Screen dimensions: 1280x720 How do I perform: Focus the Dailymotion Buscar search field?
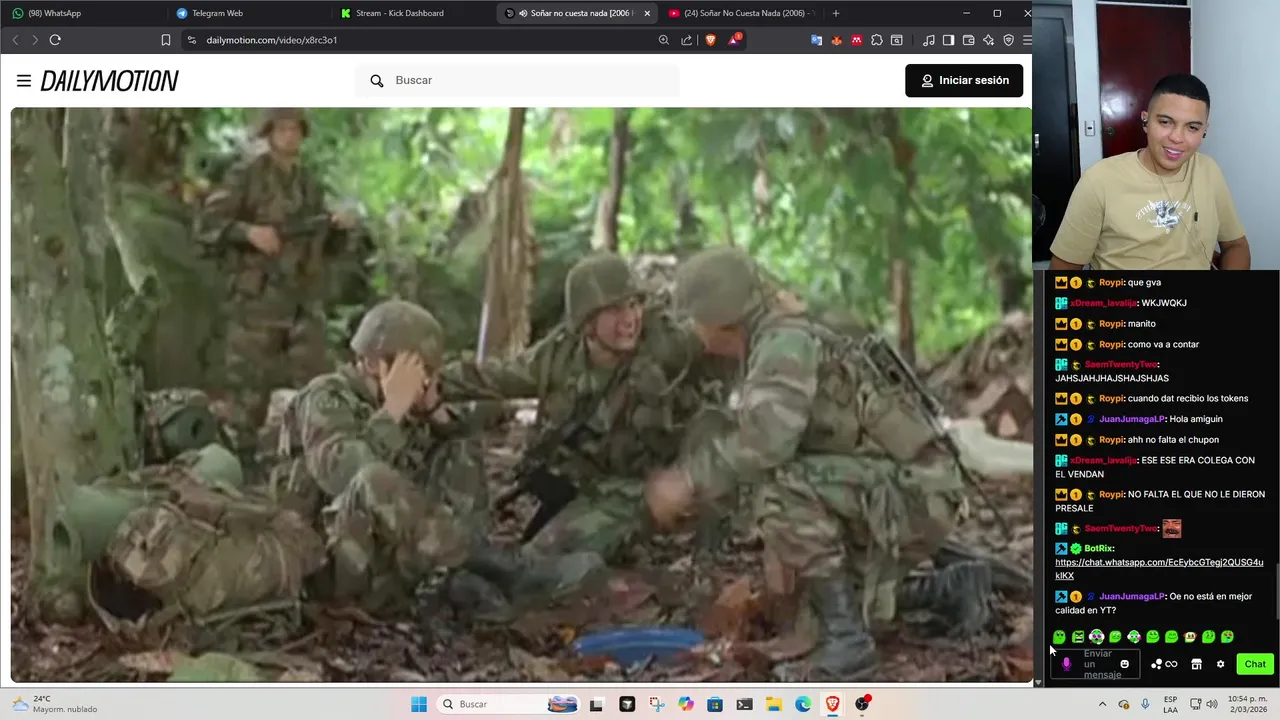(x=517, y=80)
